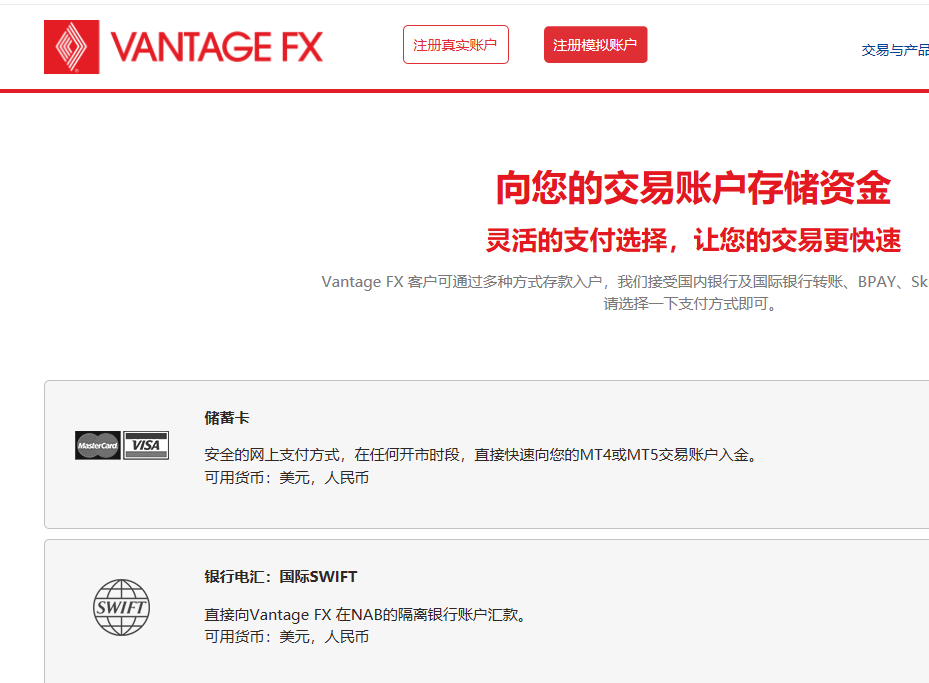Click the MasterCard payment icon
This screenshot has width=929, height=683.
pyautogui.click(x=96, y=444)
